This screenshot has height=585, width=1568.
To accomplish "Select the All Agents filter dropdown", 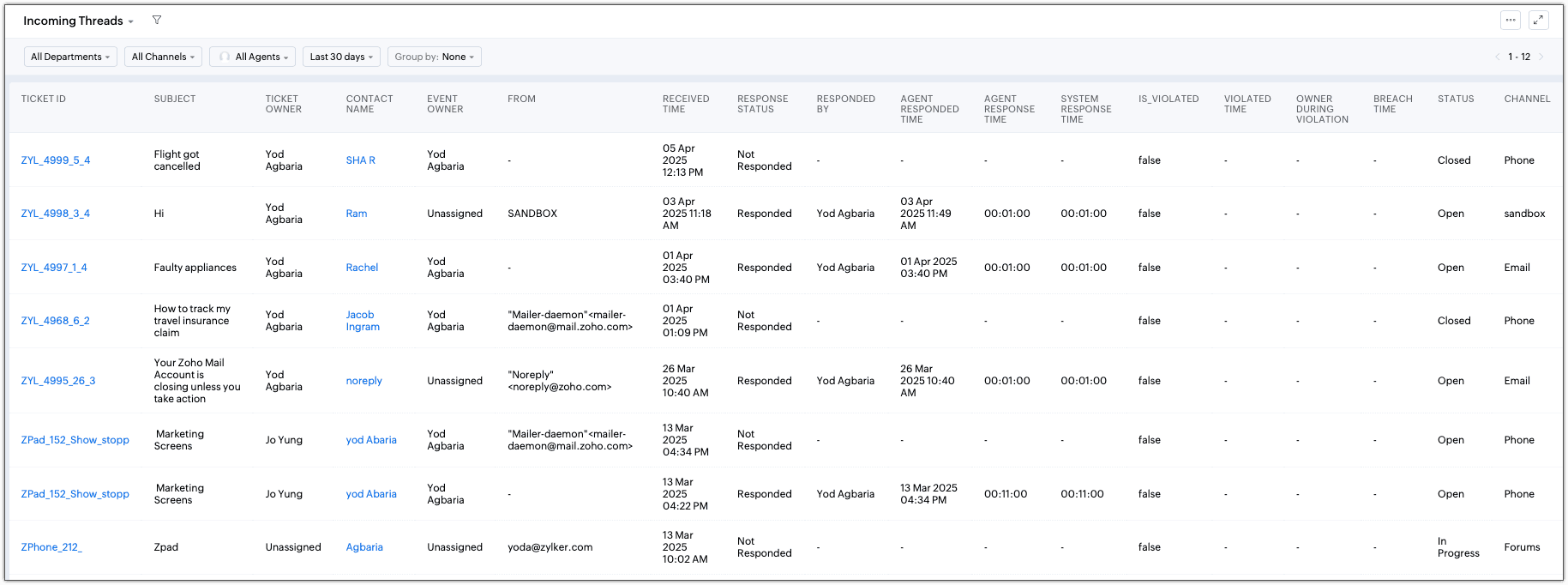I will (253, 57).
